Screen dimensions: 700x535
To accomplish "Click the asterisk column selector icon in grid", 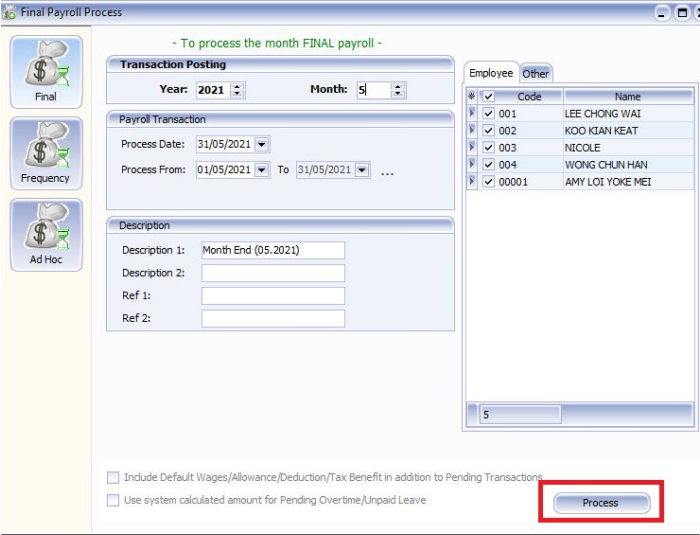I will (472, 97).
